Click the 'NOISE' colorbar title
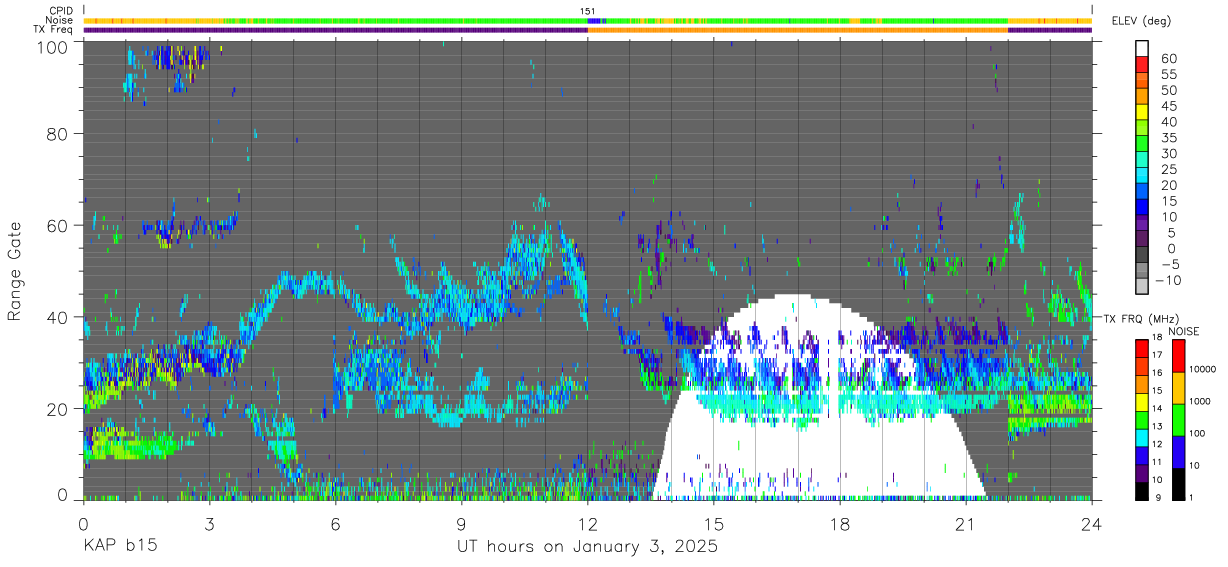The image size is (1228, 567). (x=1186, y=331)
